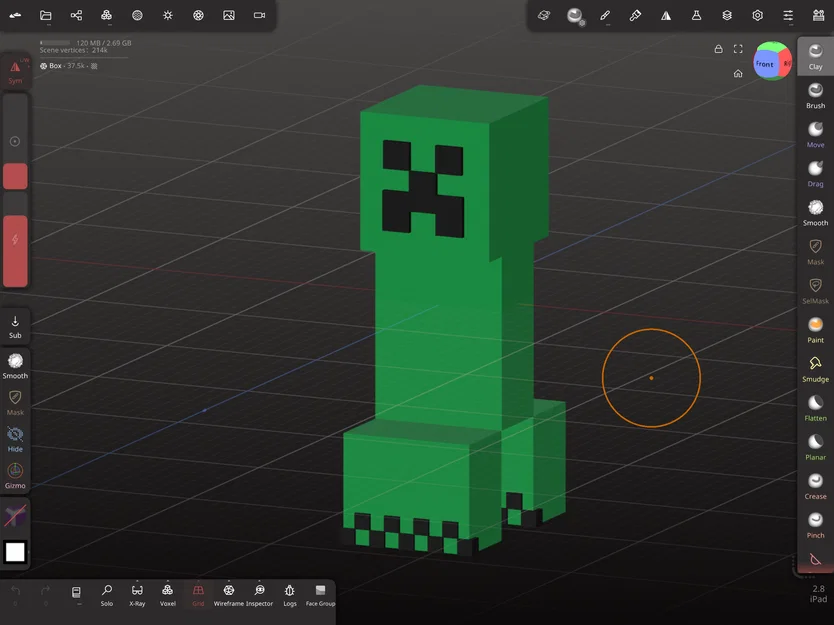
Task: Open the Stroke pencil menu
Action: [605, 15]
